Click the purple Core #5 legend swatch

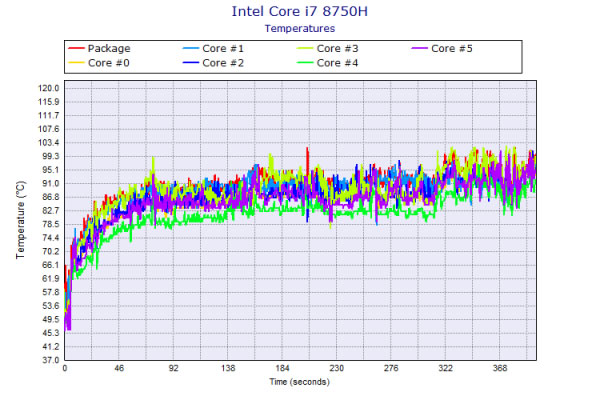click(x=419, y=49)
